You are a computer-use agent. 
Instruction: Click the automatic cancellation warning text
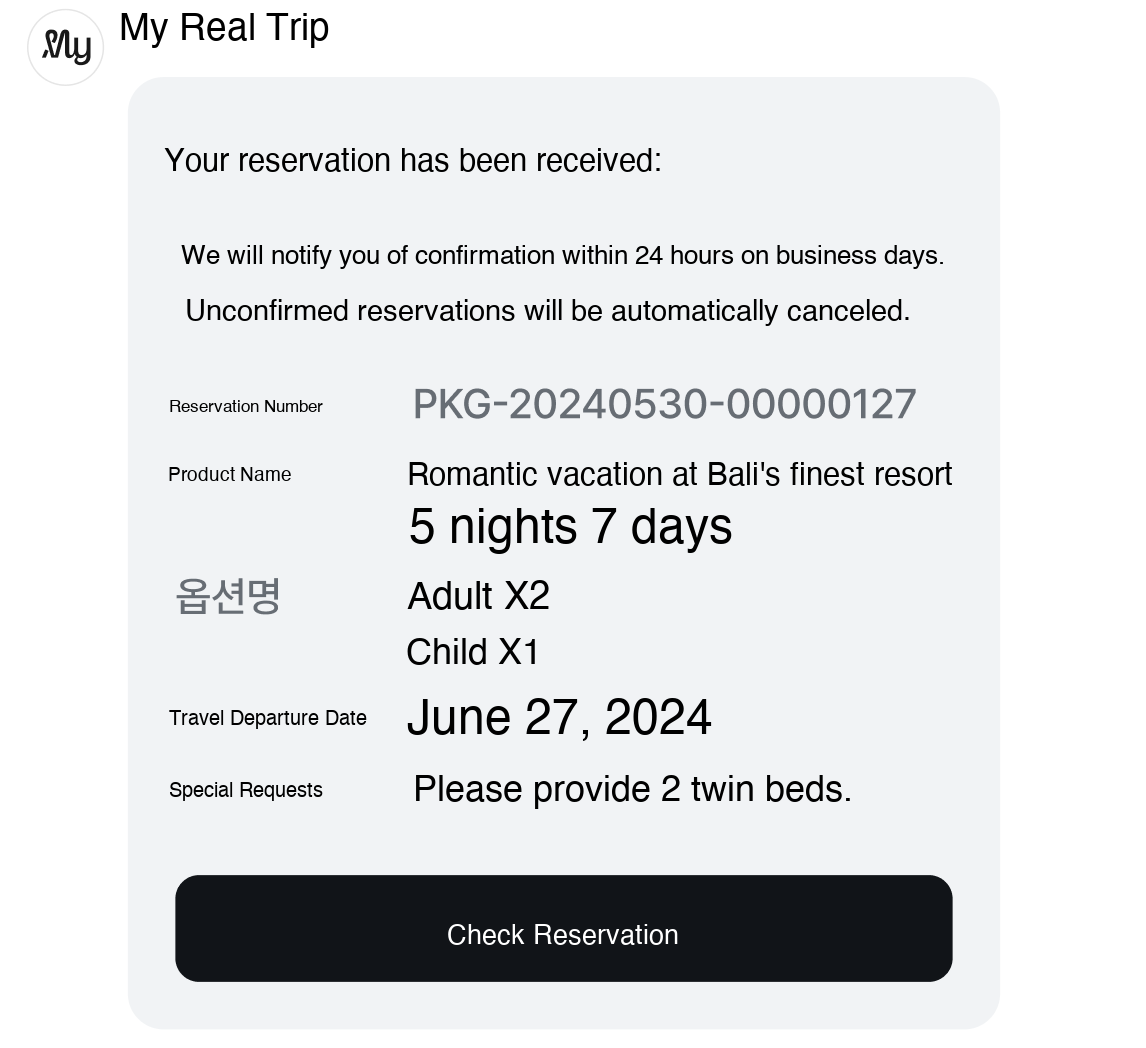tap(548, 311)
